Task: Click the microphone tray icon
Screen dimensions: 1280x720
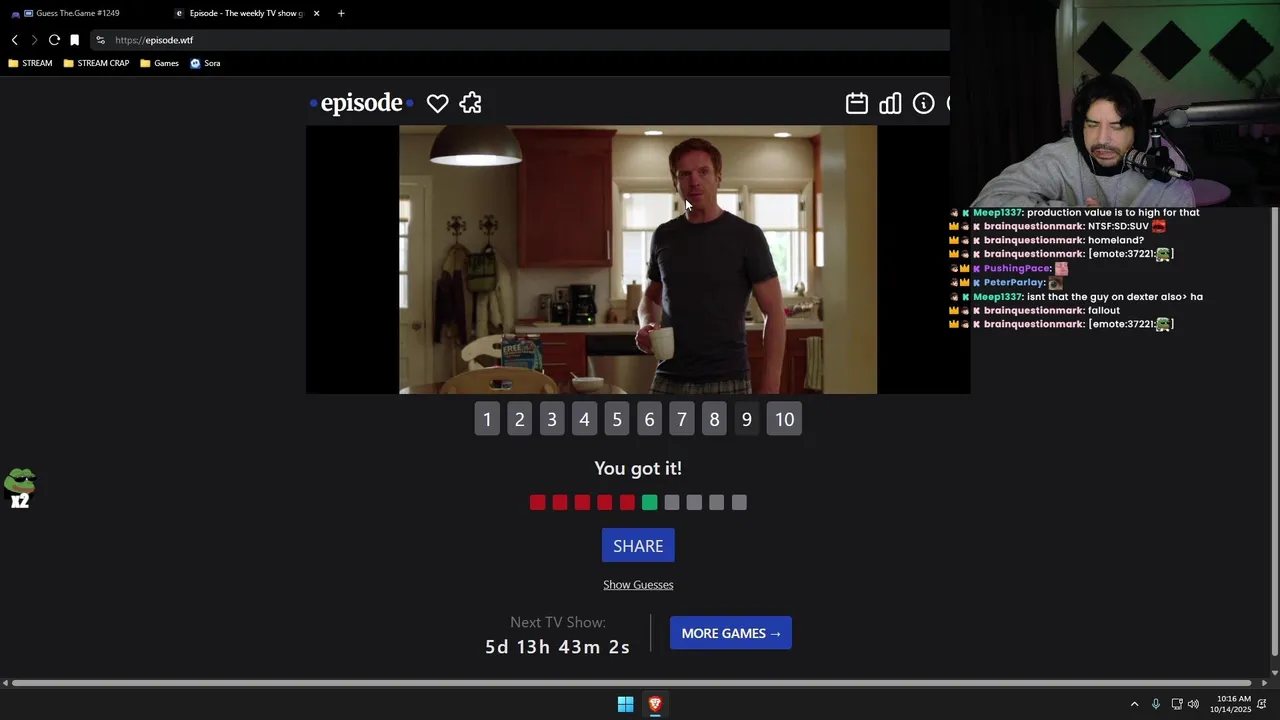Action: pos(1156,704)
